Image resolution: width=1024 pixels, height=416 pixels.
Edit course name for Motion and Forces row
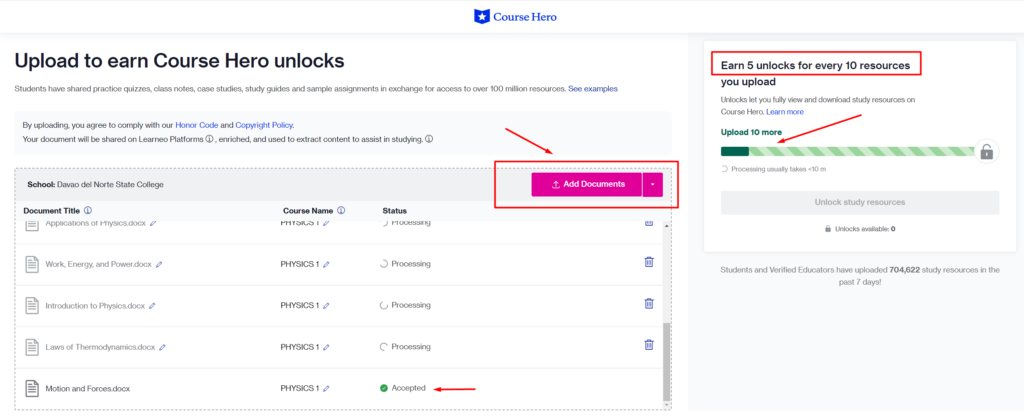tap(326, 389)
